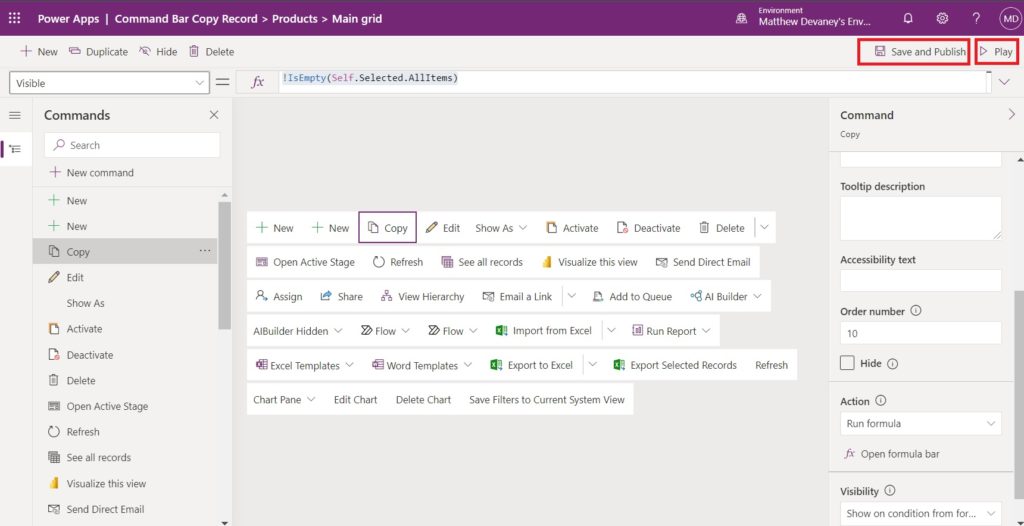
Task: Open more options ellipsis for Copy command
Action: click(x=205, y=251)
